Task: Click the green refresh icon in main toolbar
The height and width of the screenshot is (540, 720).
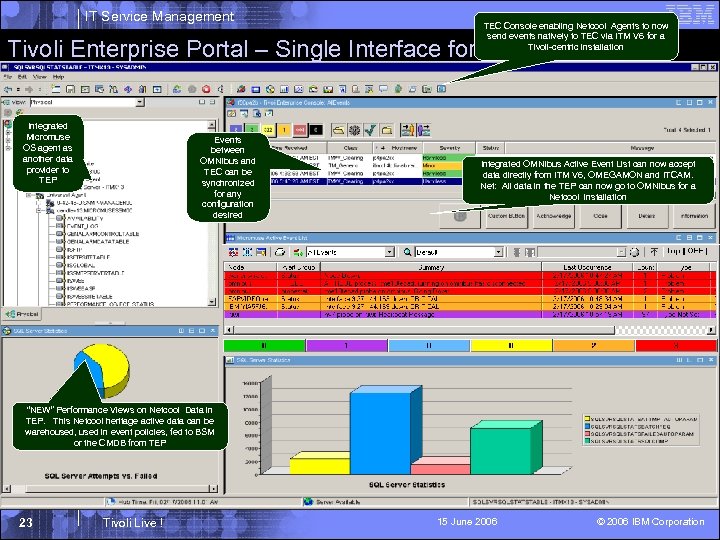Action: [177, 90]
